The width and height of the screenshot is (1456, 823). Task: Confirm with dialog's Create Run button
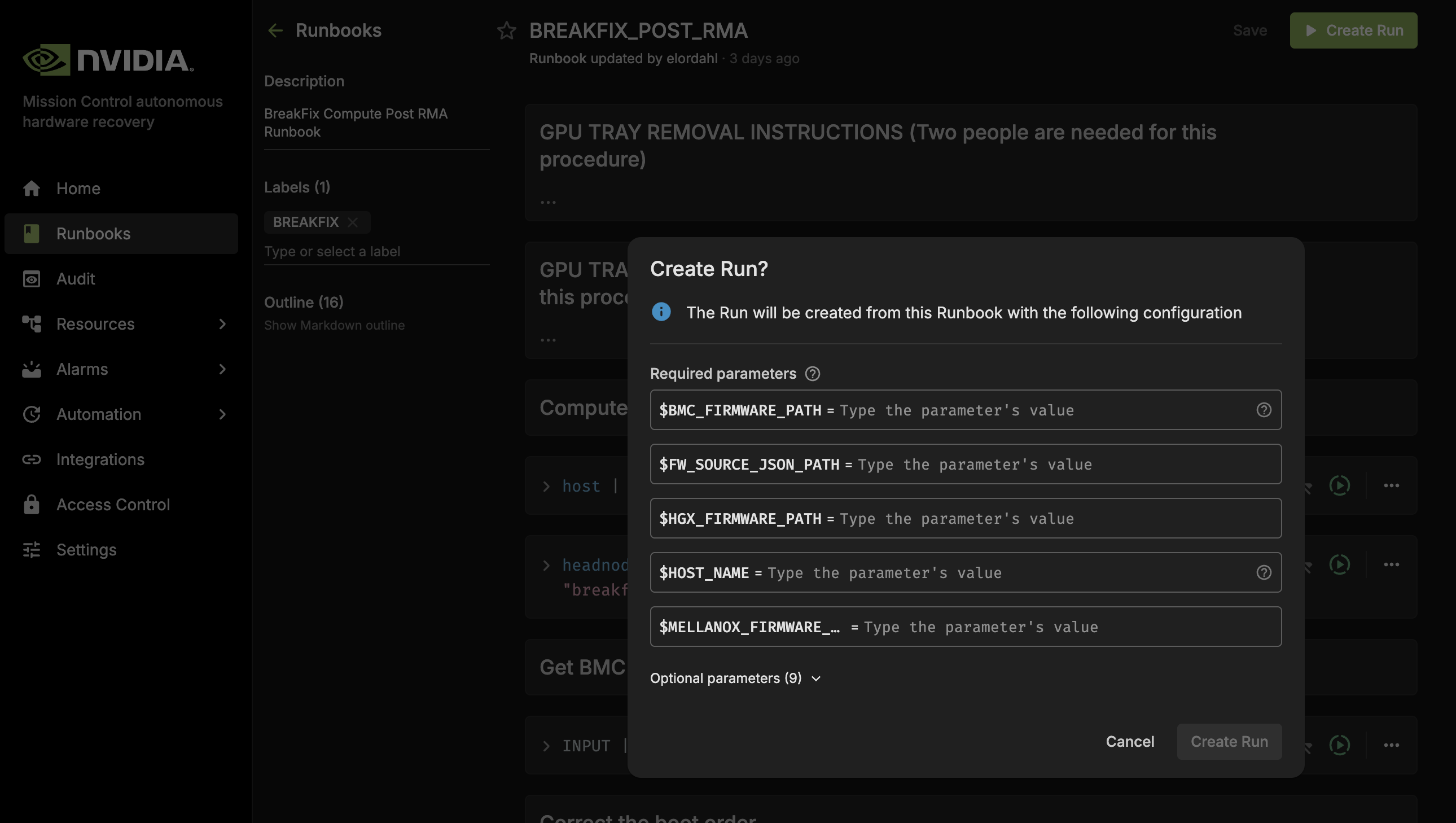point(1229,742)
